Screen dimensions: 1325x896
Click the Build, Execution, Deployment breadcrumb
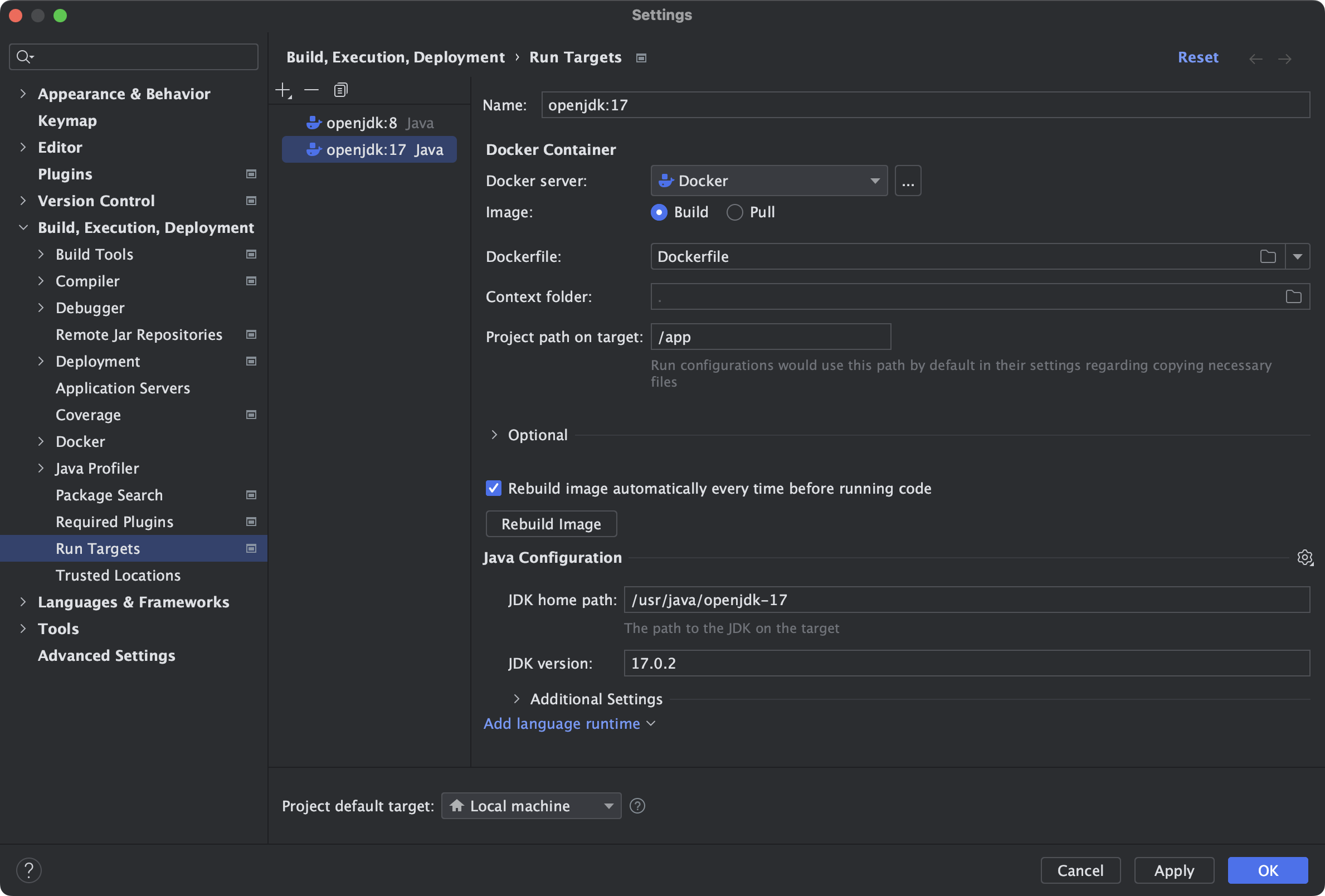pyautogui.click(x=396, y=57)
